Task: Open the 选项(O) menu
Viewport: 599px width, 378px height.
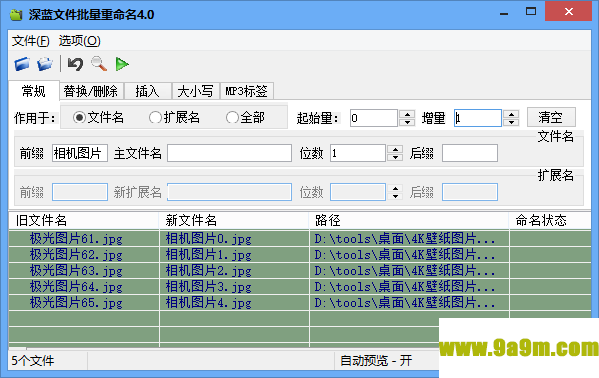Action: point(79,41)
